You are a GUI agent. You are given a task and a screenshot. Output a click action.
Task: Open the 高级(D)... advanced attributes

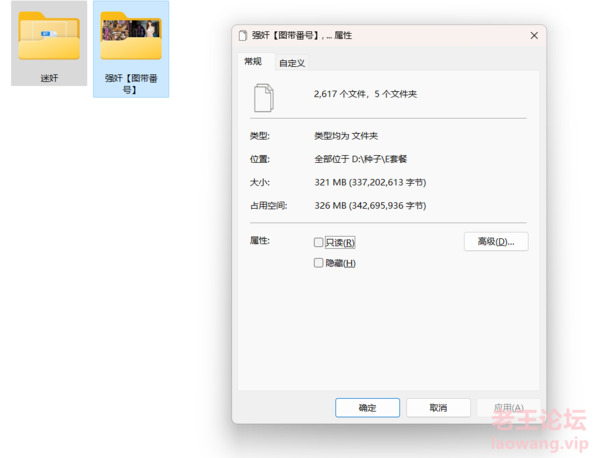click(x=496, y=241)
